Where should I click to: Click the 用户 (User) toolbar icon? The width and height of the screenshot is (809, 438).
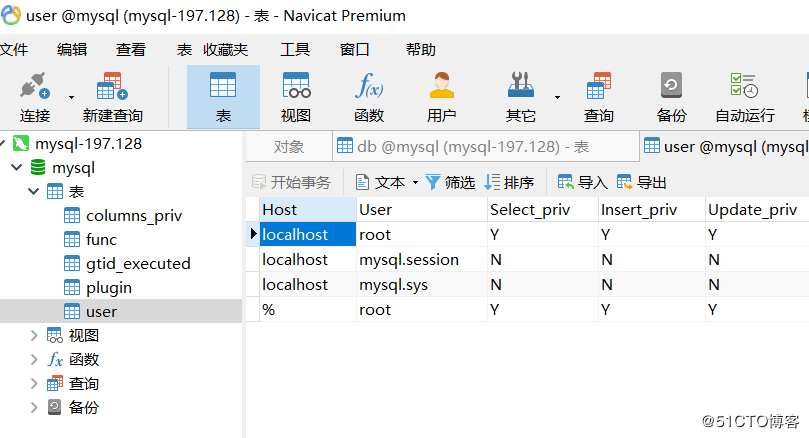(x=441, y=97)
